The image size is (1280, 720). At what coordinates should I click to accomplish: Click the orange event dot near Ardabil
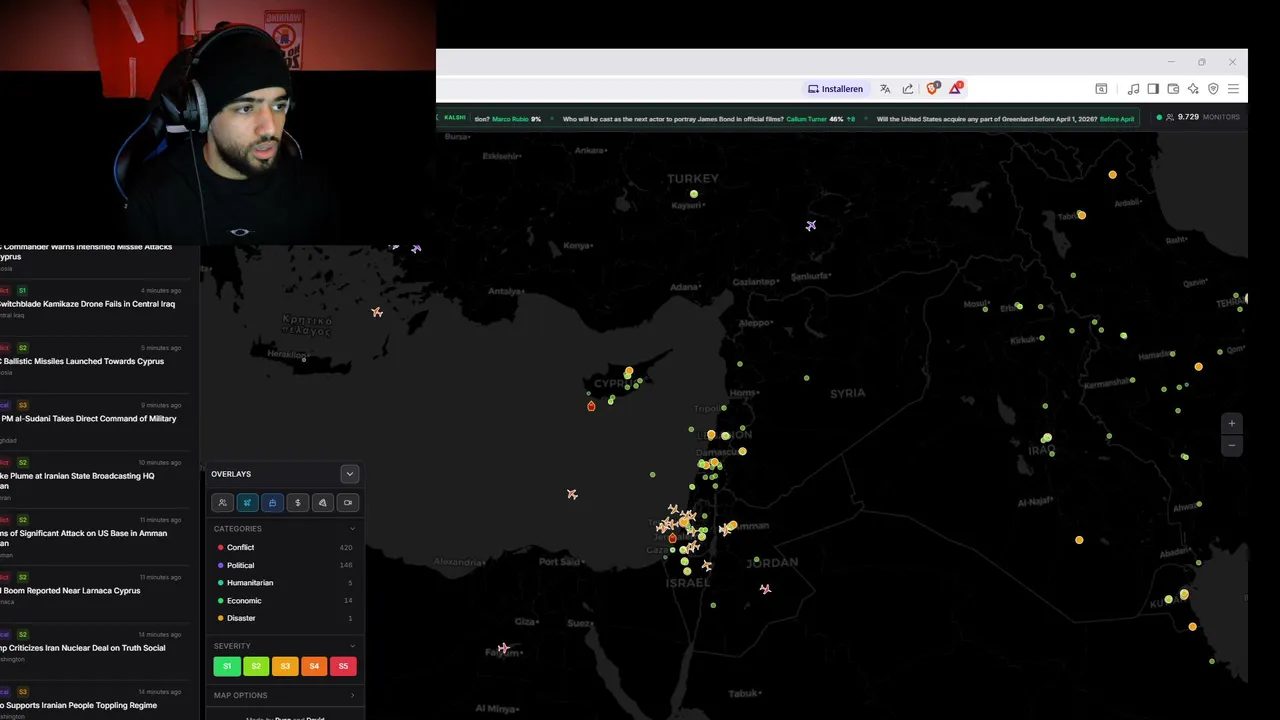click(x=1112, y=175)
